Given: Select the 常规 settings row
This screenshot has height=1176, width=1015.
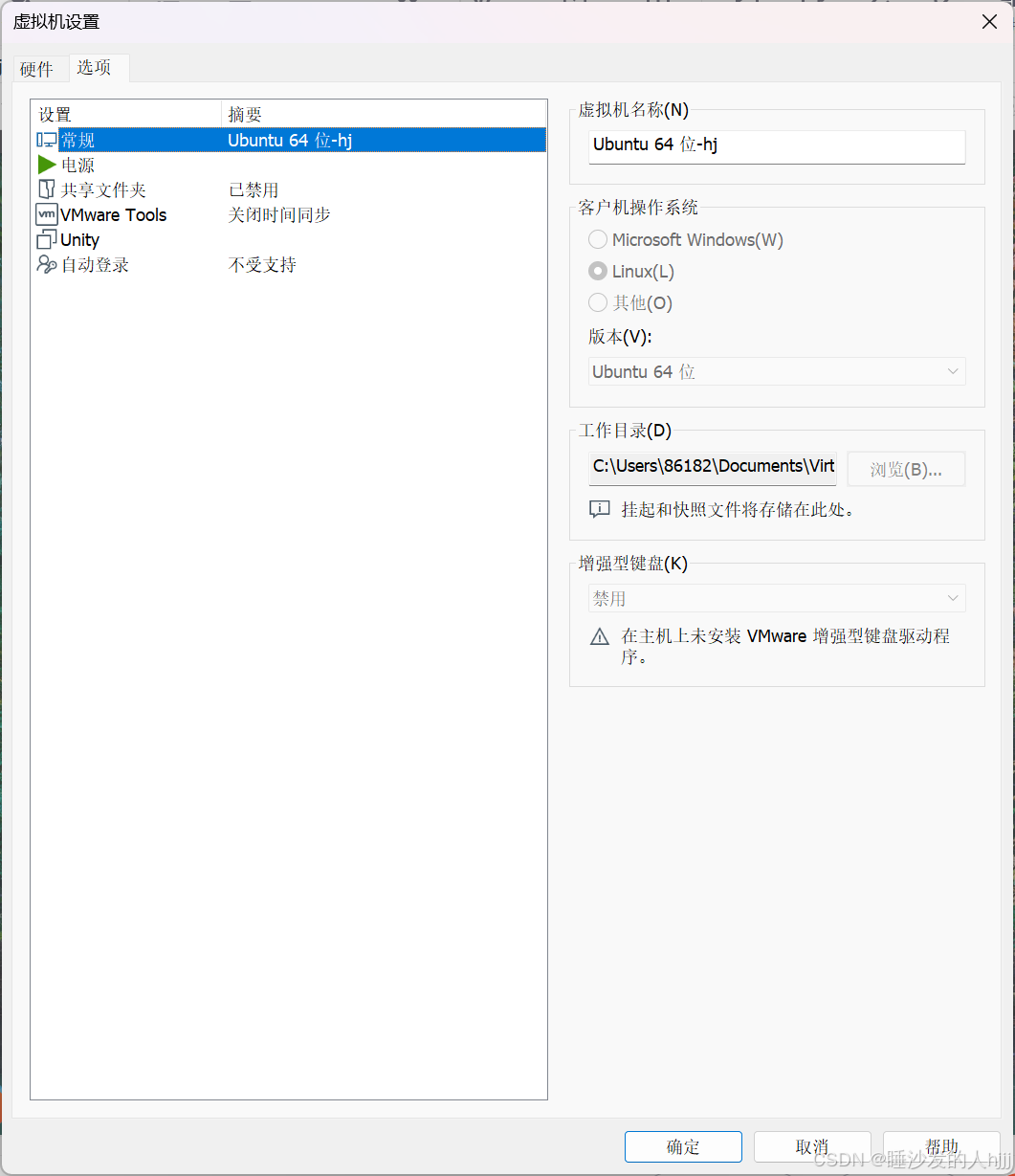Looking at the screenshot, I should coord(290,141).
